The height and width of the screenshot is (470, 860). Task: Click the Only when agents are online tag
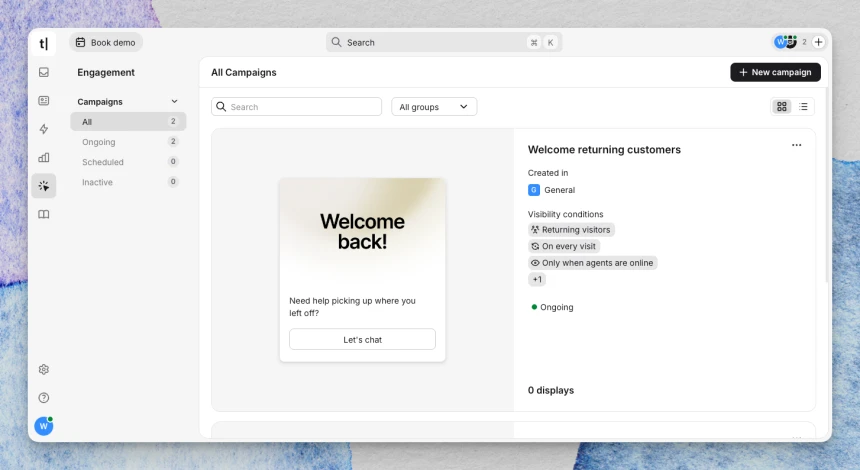(x=592, y=263)
